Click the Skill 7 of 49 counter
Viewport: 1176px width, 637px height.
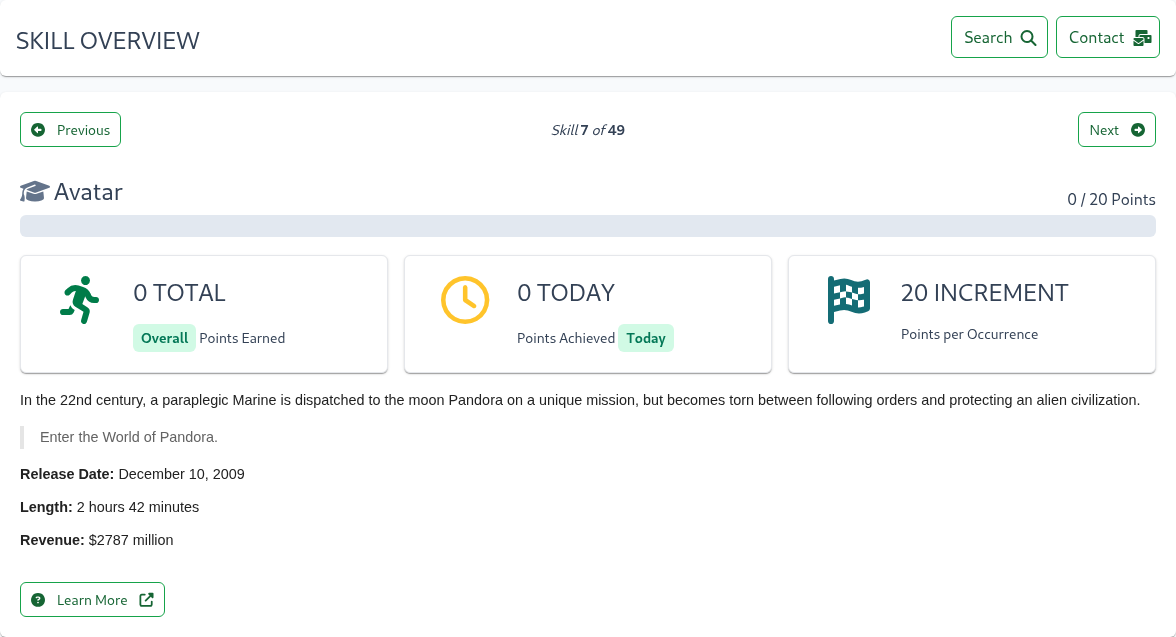click(x=588, y=130)
